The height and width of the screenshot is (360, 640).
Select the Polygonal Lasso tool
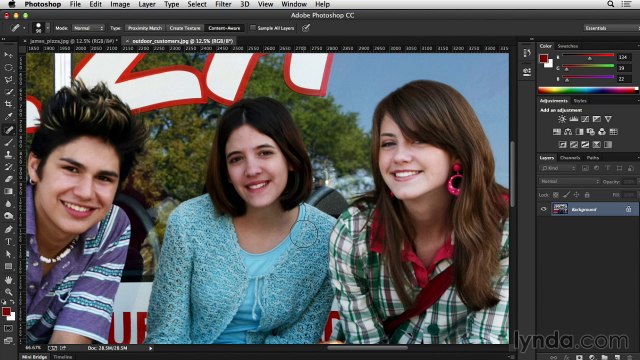pyautogui.click(x=8, y=80)
